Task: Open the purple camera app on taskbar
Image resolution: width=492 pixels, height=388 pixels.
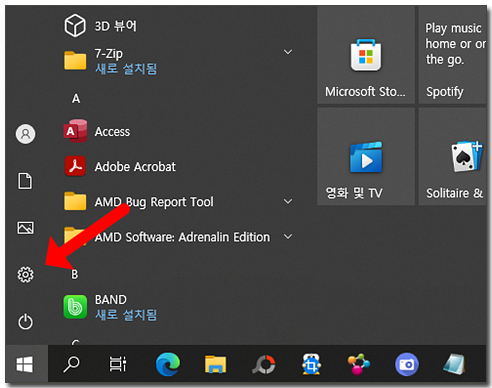Action: 407,364
